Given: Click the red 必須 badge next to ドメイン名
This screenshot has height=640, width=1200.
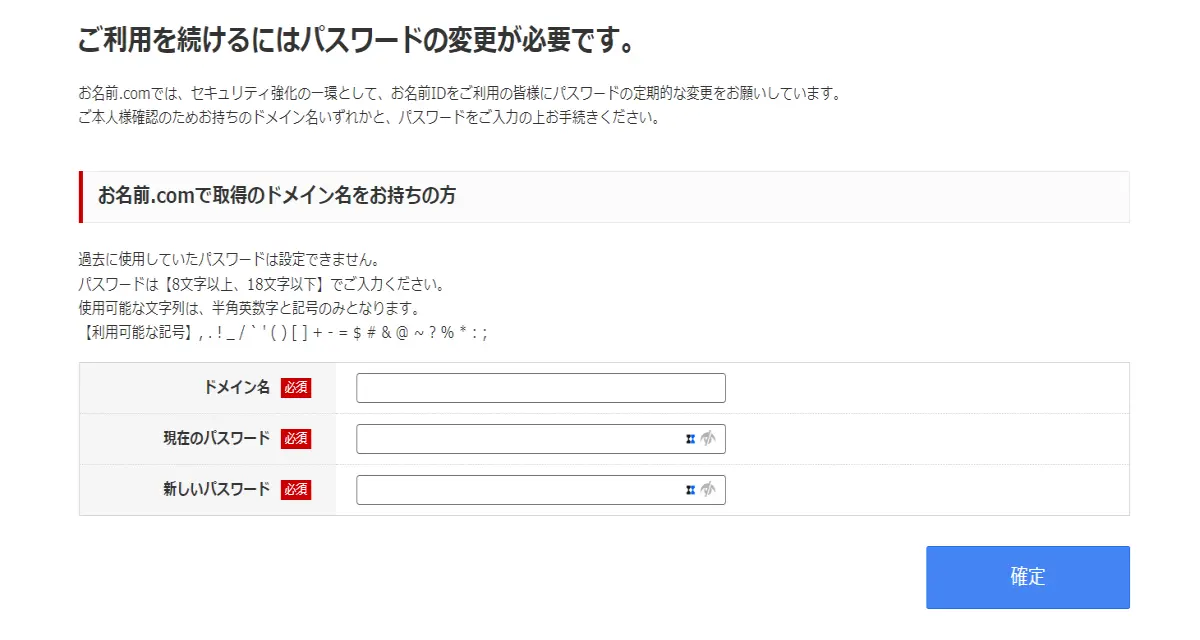Looking at the screenshot, I should 296,387.
